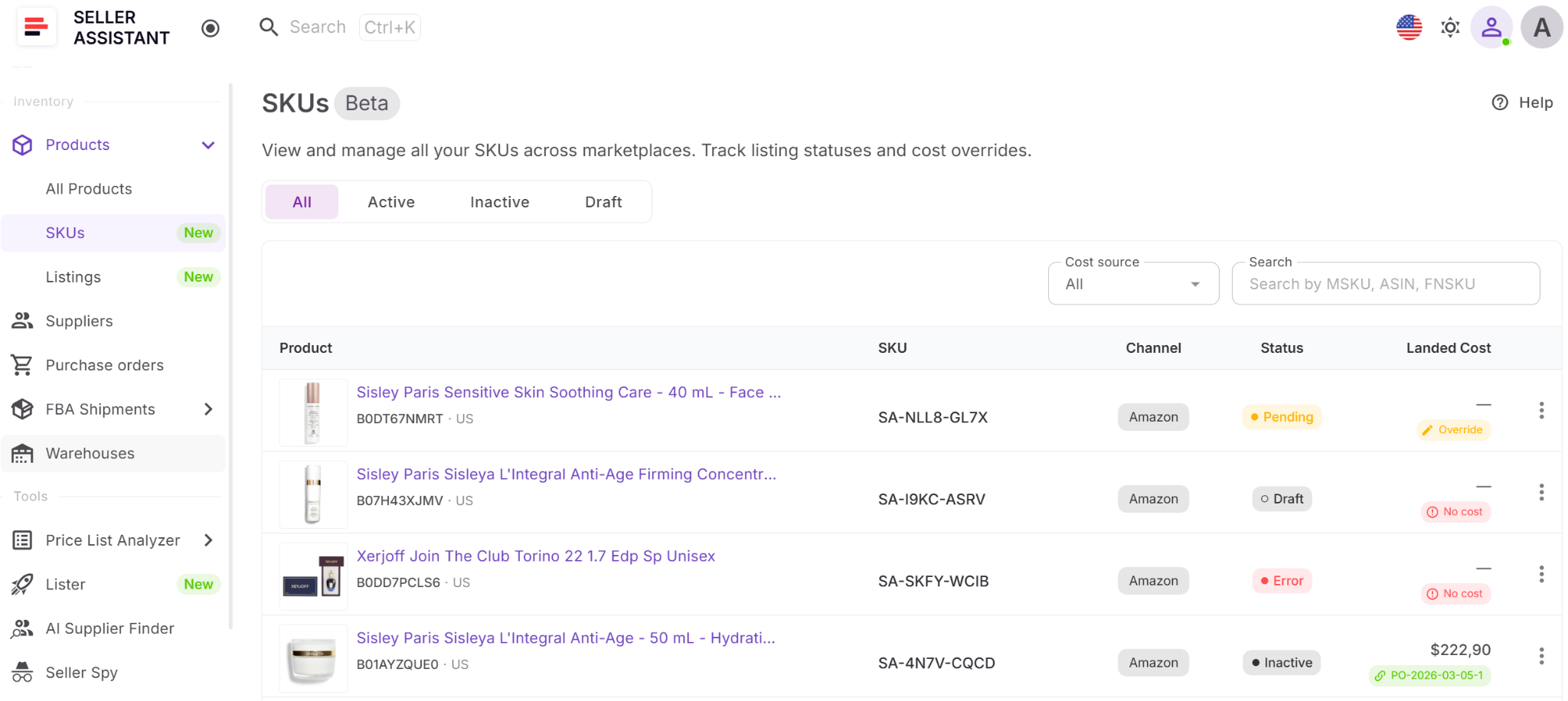
Task: Expand the Price List Analyzer chevron
Action: pos(208,540)
